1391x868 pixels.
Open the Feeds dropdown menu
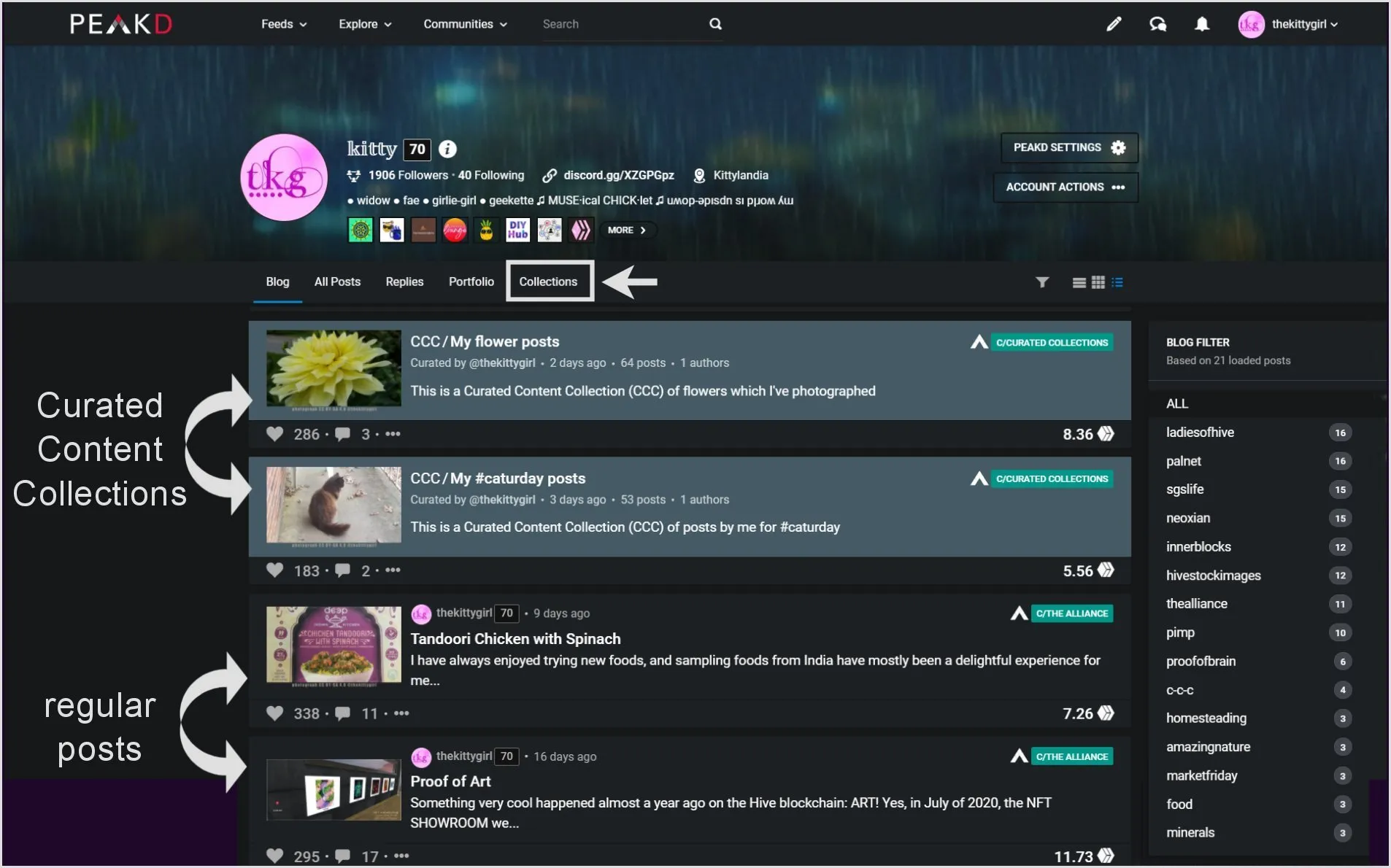284,24
